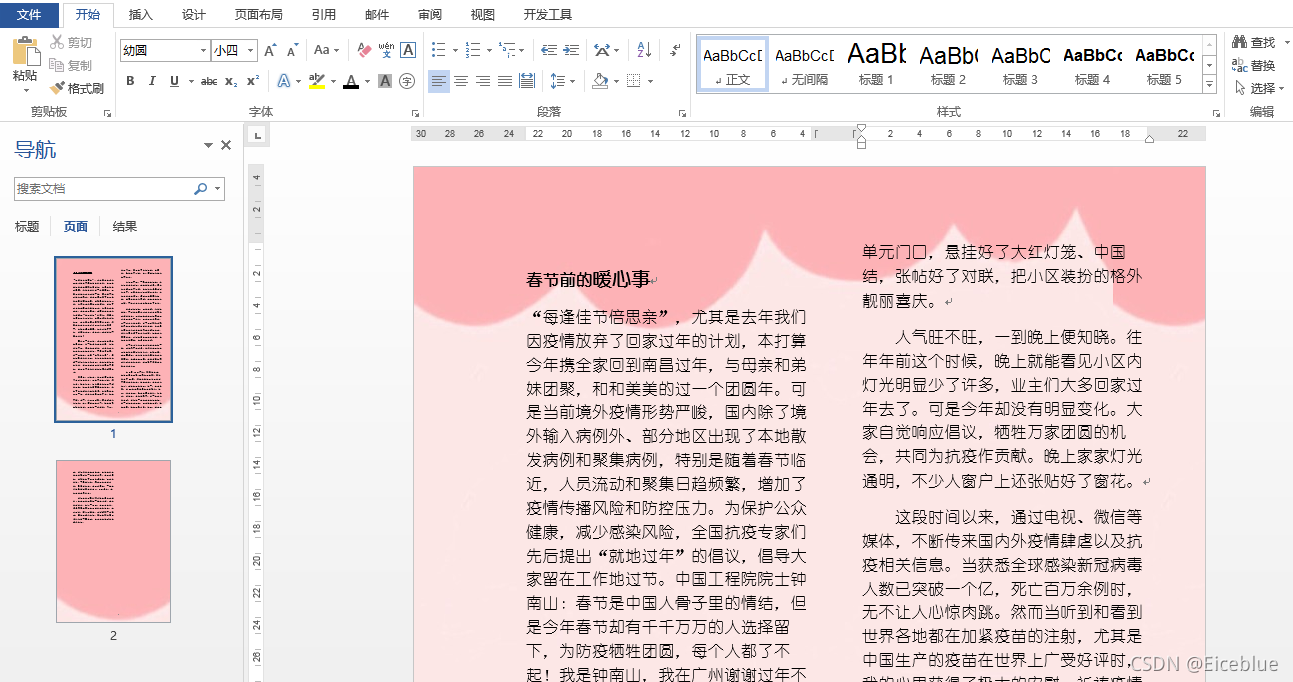Viewport: 1293px width, 682px height.
Task: Increase paragraph indent
Action: coord(571,50)
